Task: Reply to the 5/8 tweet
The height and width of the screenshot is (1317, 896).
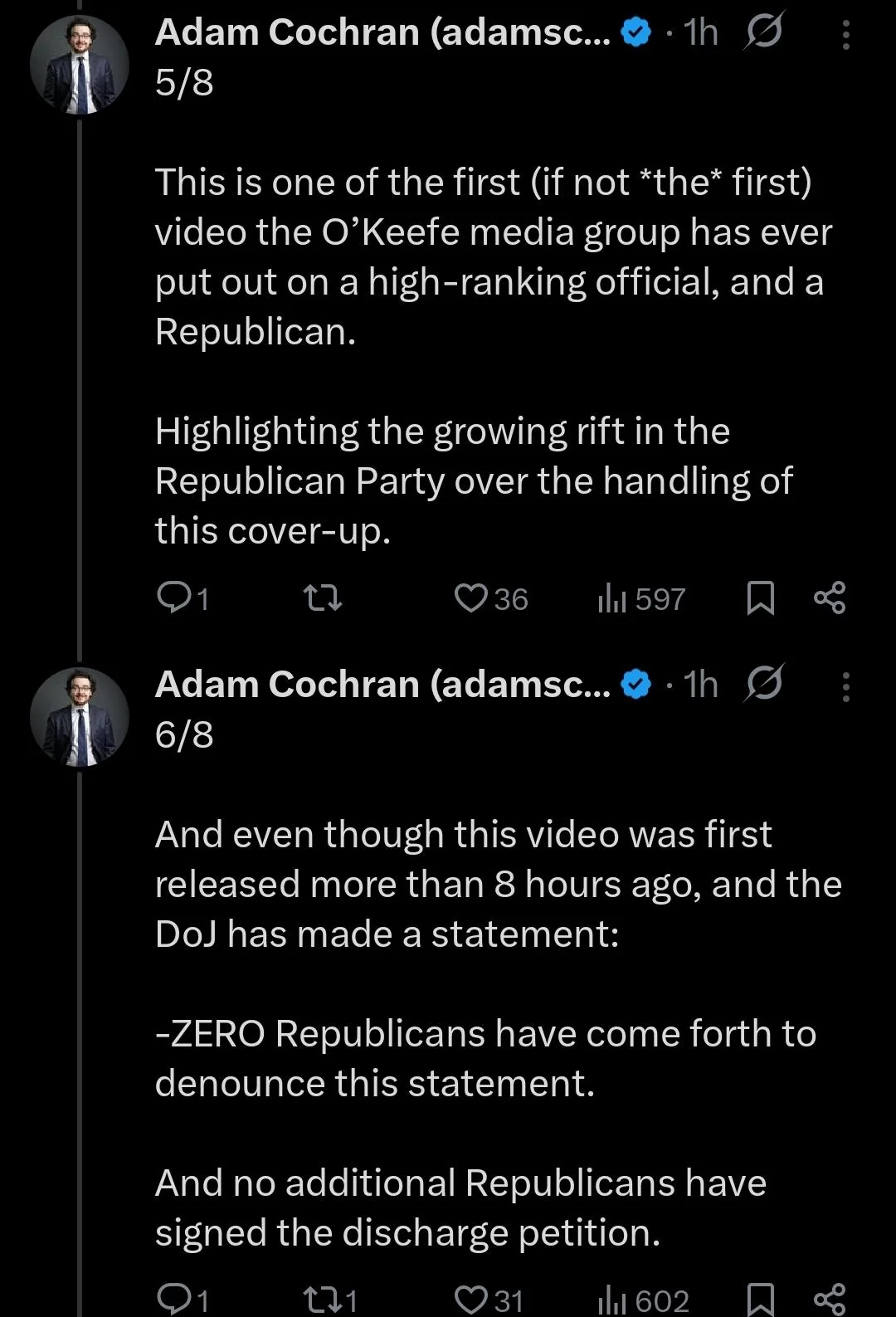Action: pyautogui.click(x=173, y=598)
